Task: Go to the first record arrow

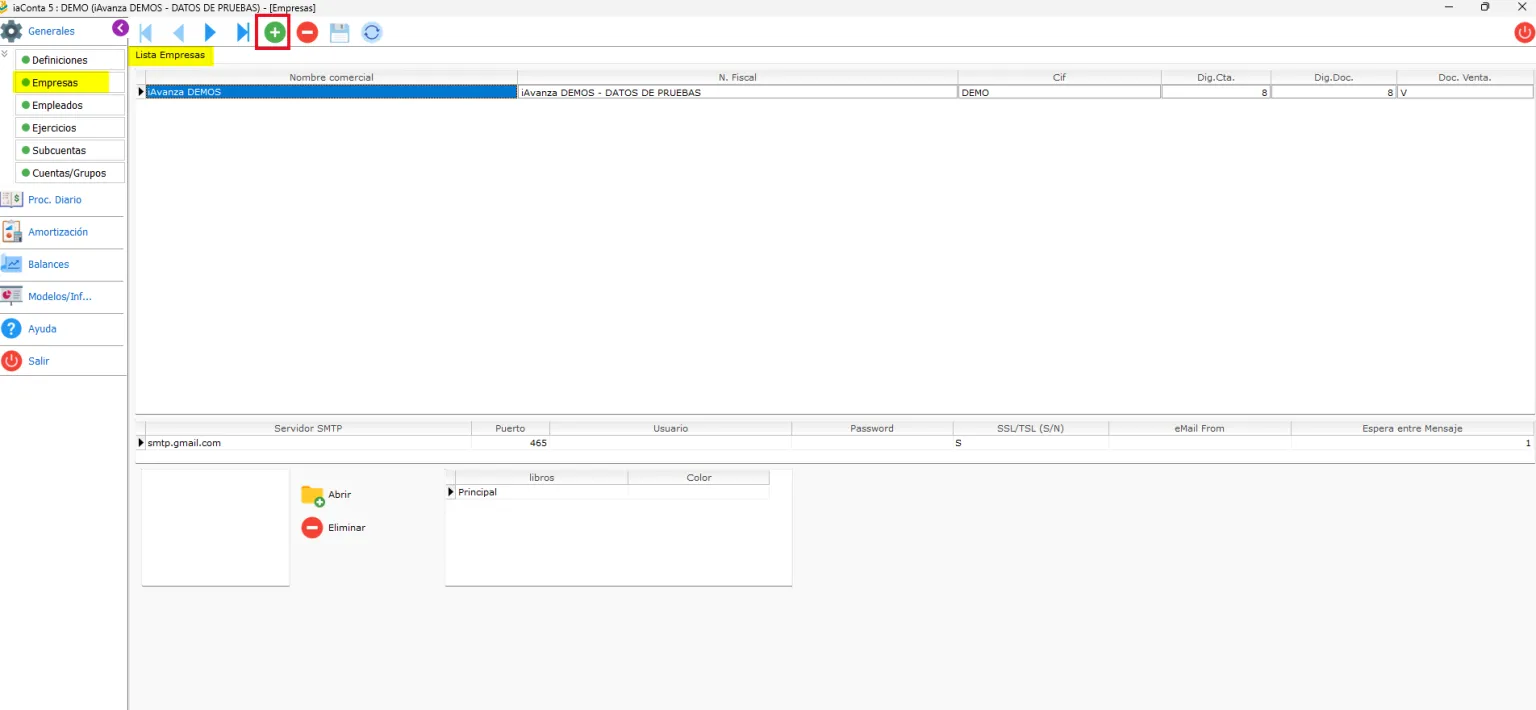Action: (x=146, y=33)
